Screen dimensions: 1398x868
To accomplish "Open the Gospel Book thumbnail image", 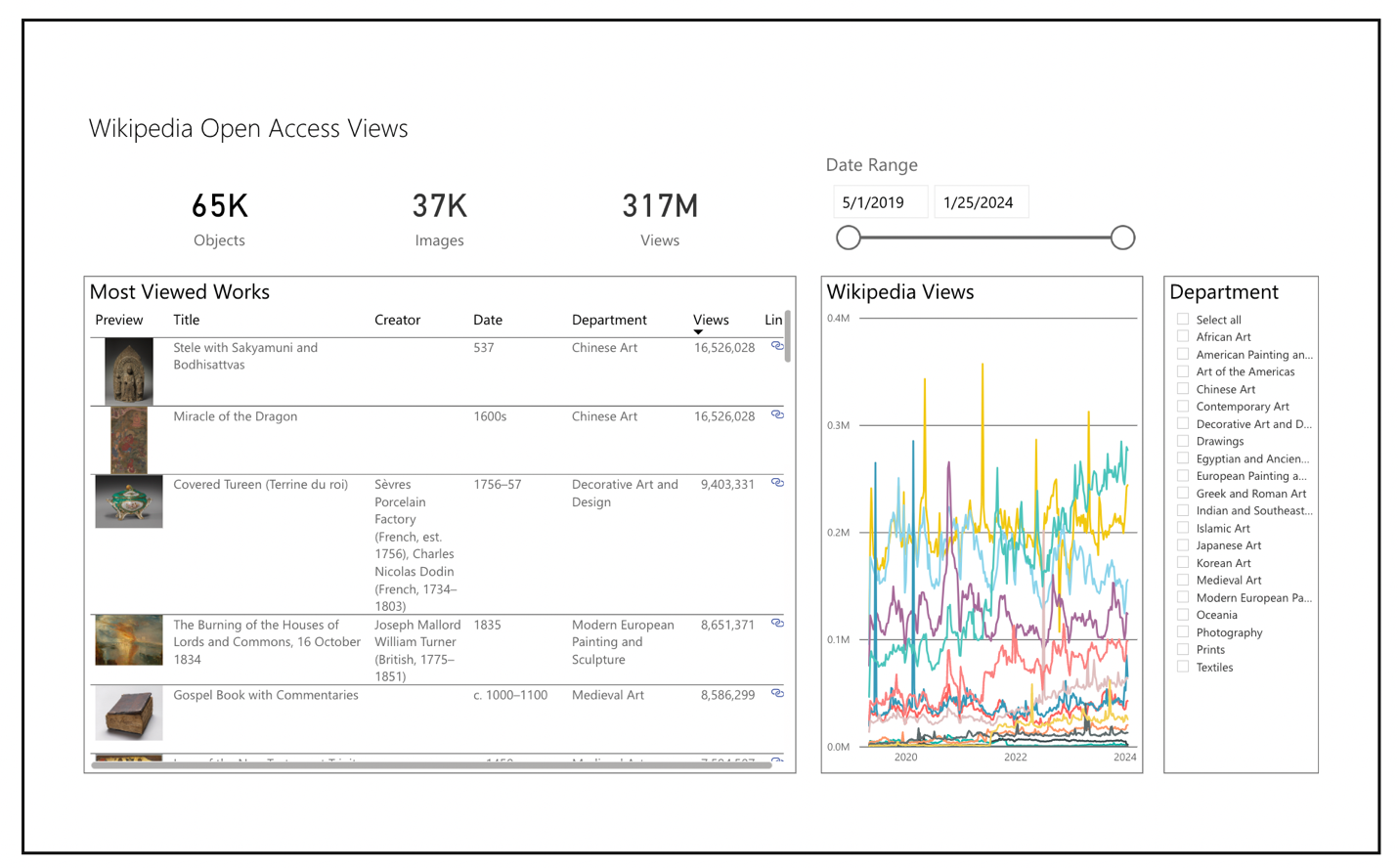I will coord(129,715).
